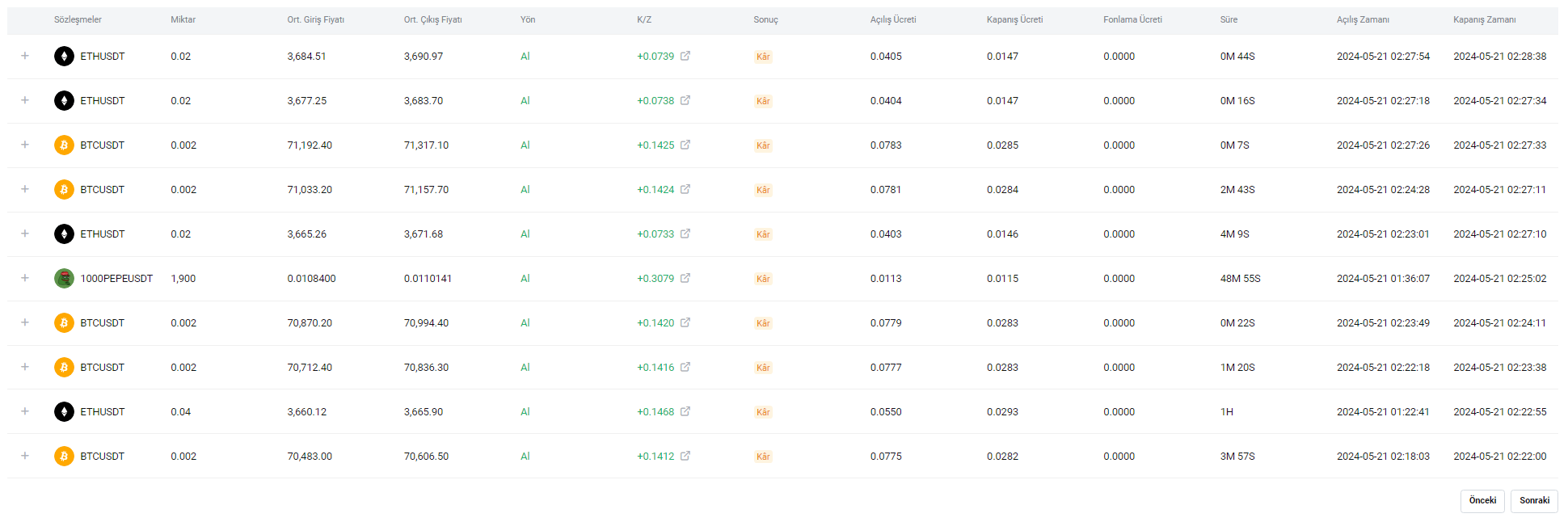1568x522 pixels.
Task: Expand the BTCUSDT row with entry 71,033.20
Action: pos(25,189)
